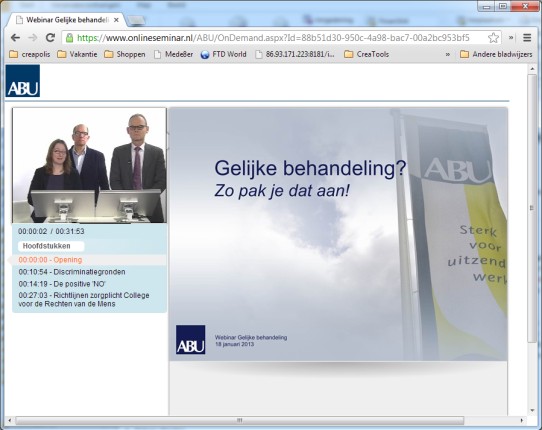Minimize the Chrome window
This screenshot has width=542, height=430.
point(487,6)
